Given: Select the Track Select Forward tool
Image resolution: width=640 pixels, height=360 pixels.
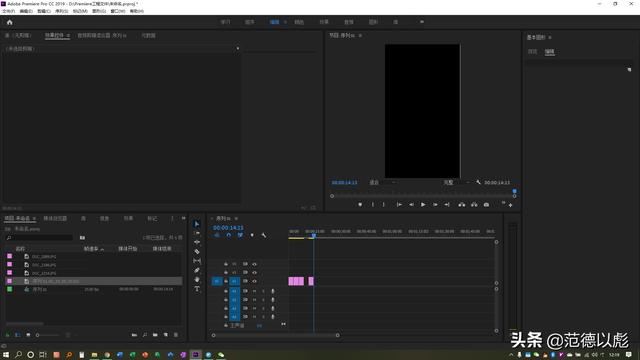Looking at the screenshot, I should coord(197,233).
